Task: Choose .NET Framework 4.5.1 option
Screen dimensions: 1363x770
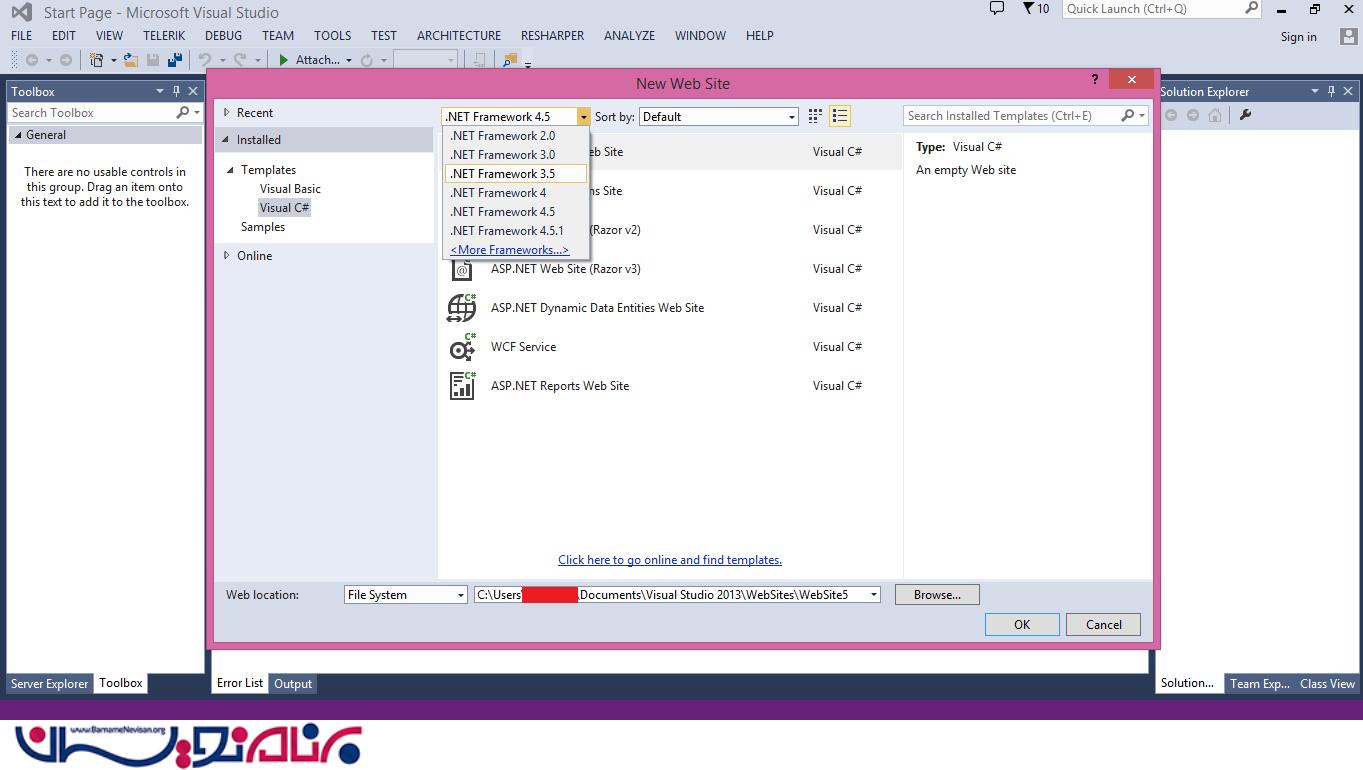Action: [x=507, y=231]
